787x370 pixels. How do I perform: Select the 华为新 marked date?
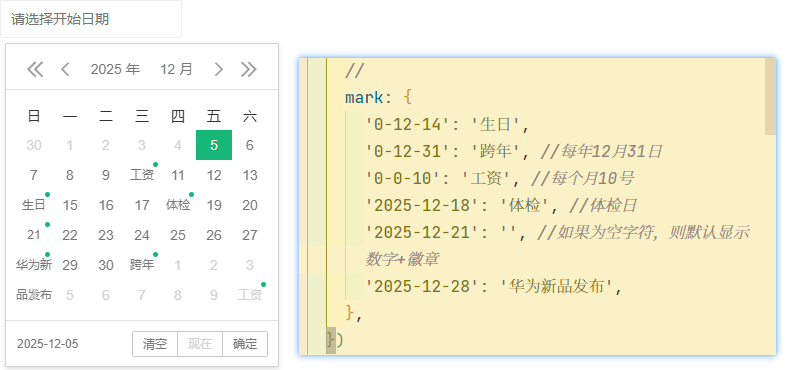pos(34,265)
